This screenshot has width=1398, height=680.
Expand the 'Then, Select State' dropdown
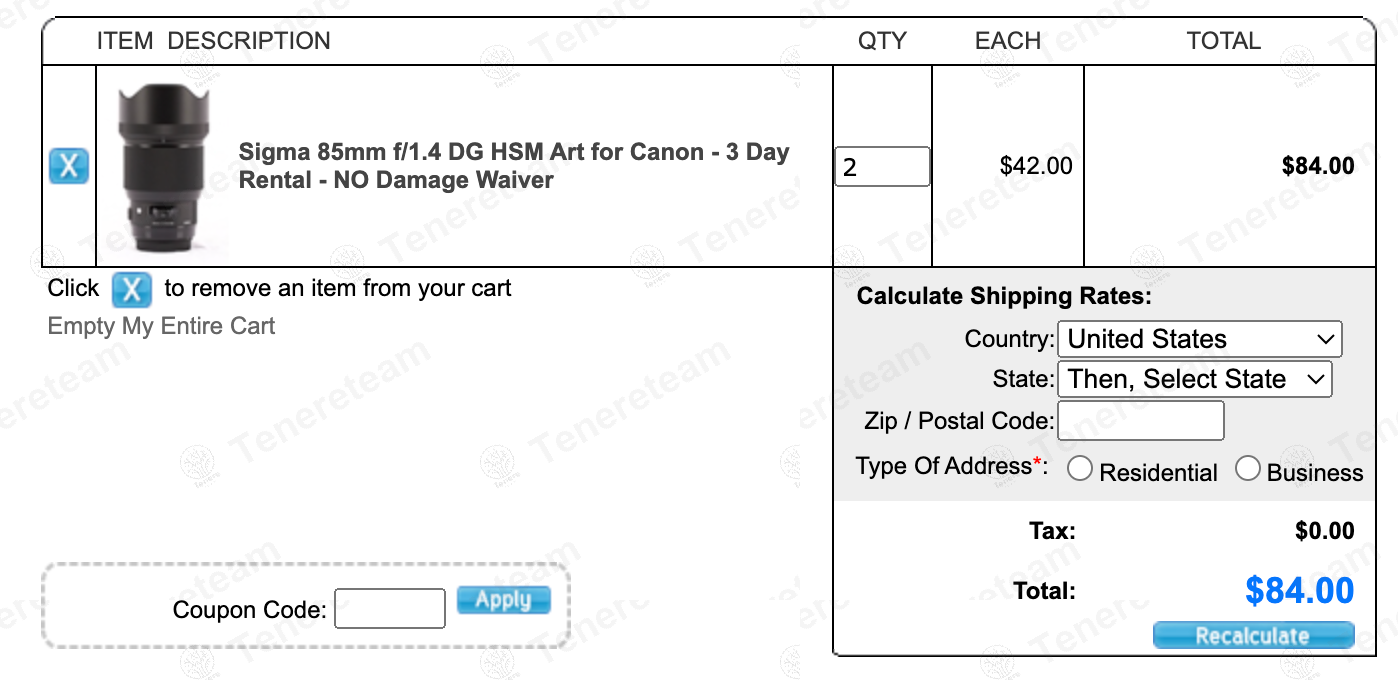click(1195, 379)
